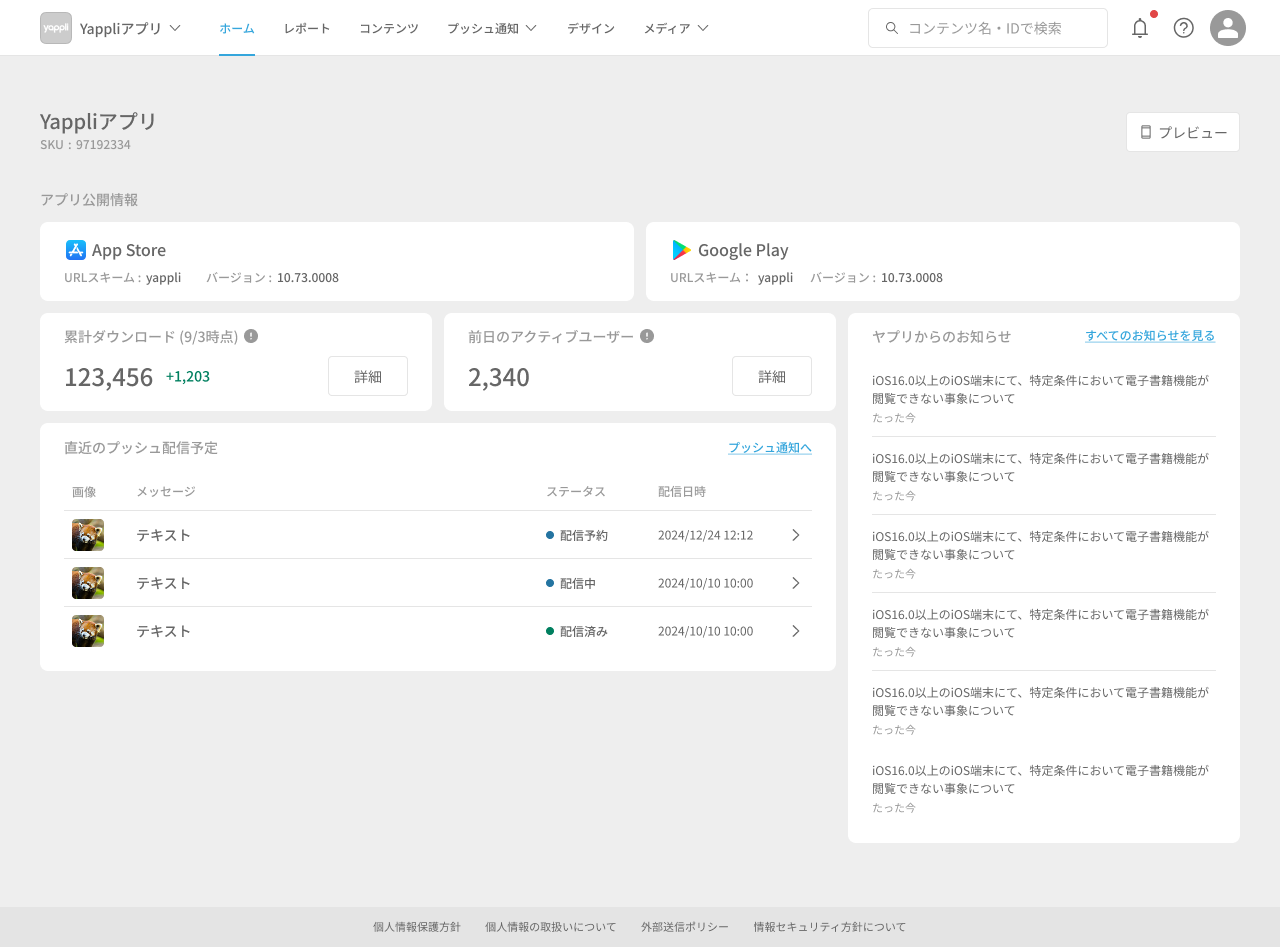Click the ステータス column header

[x=576, y=491]
